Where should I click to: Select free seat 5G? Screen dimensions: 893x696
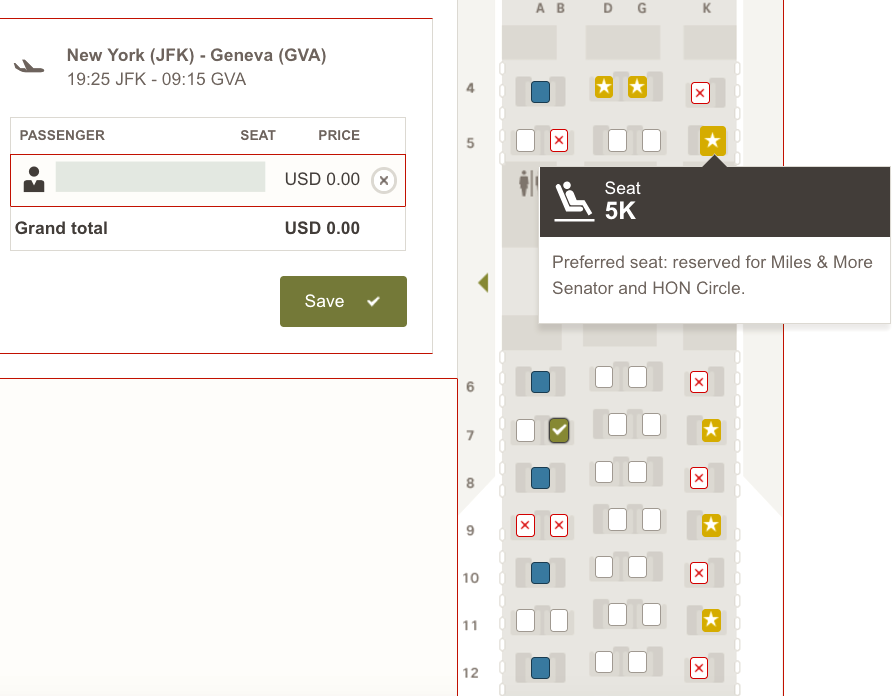[651, 141]
